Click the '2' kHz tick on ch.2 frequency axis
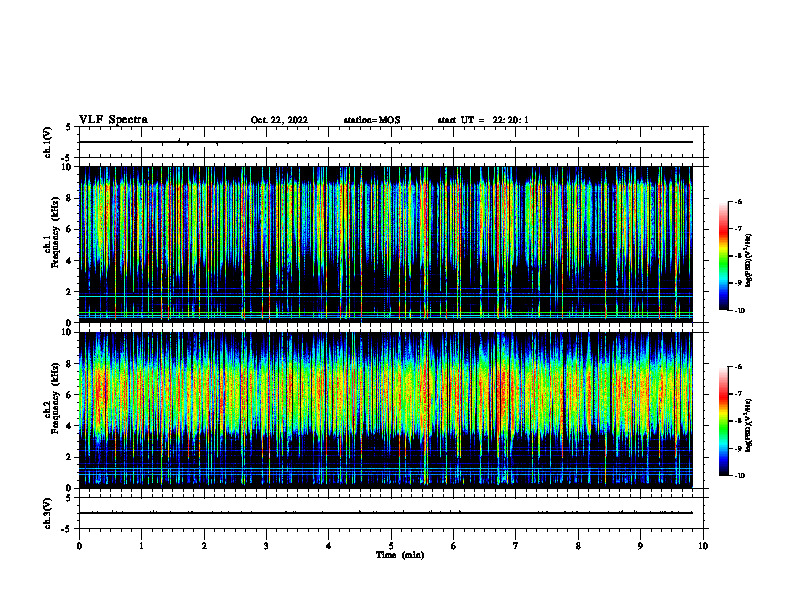This screenshot has width=792, height=612. 70,457
